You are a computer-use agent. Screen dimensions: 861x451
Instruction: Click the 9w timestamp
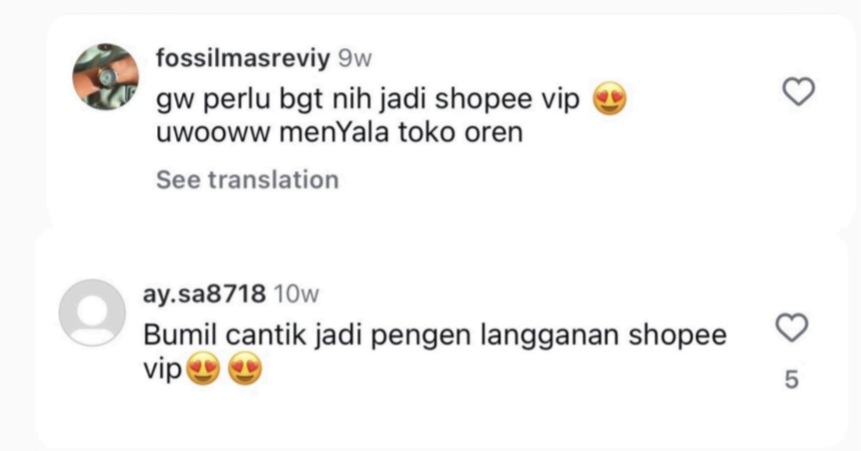click(355, 58)
